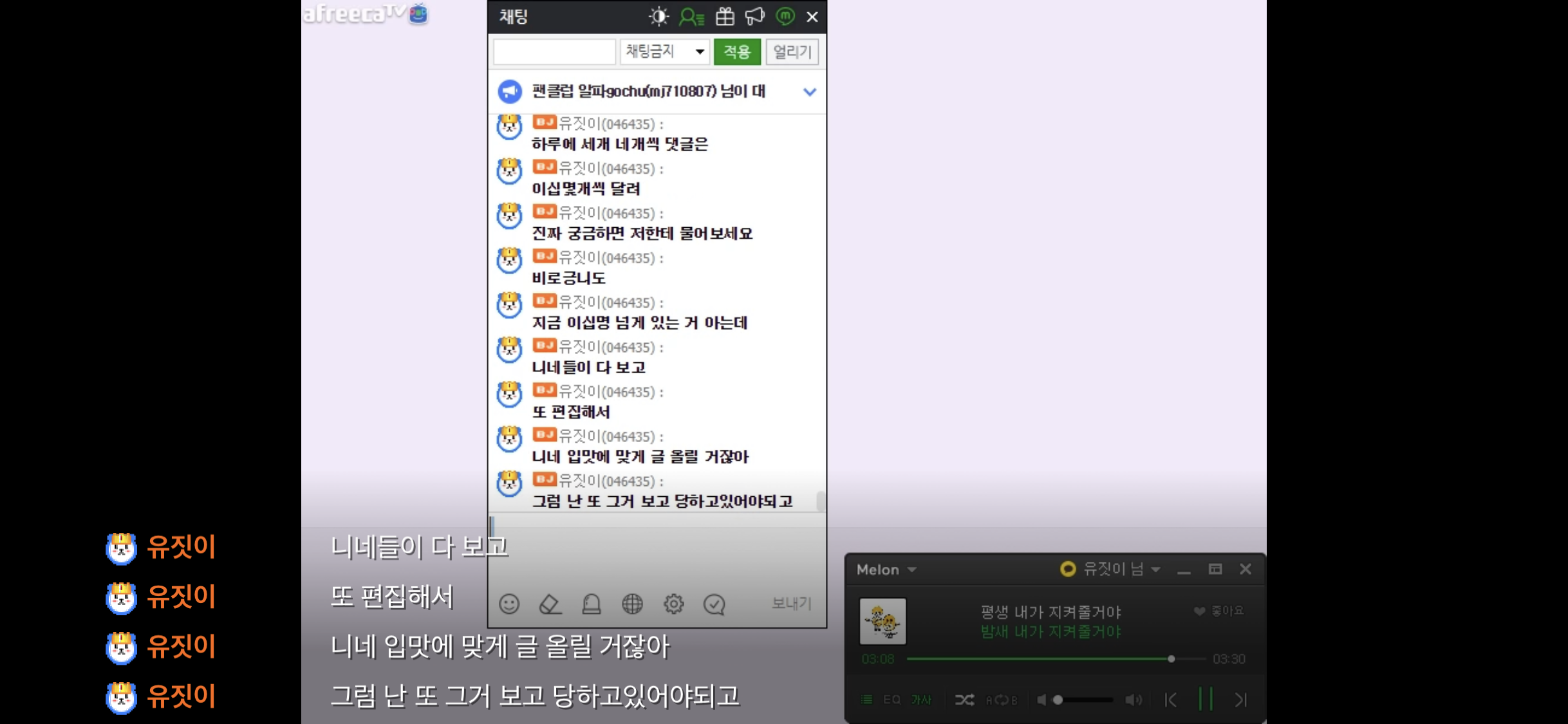Open chat settings gear icon
Image resolution: width=1568 pixels, height=724 pixels.
673,604
